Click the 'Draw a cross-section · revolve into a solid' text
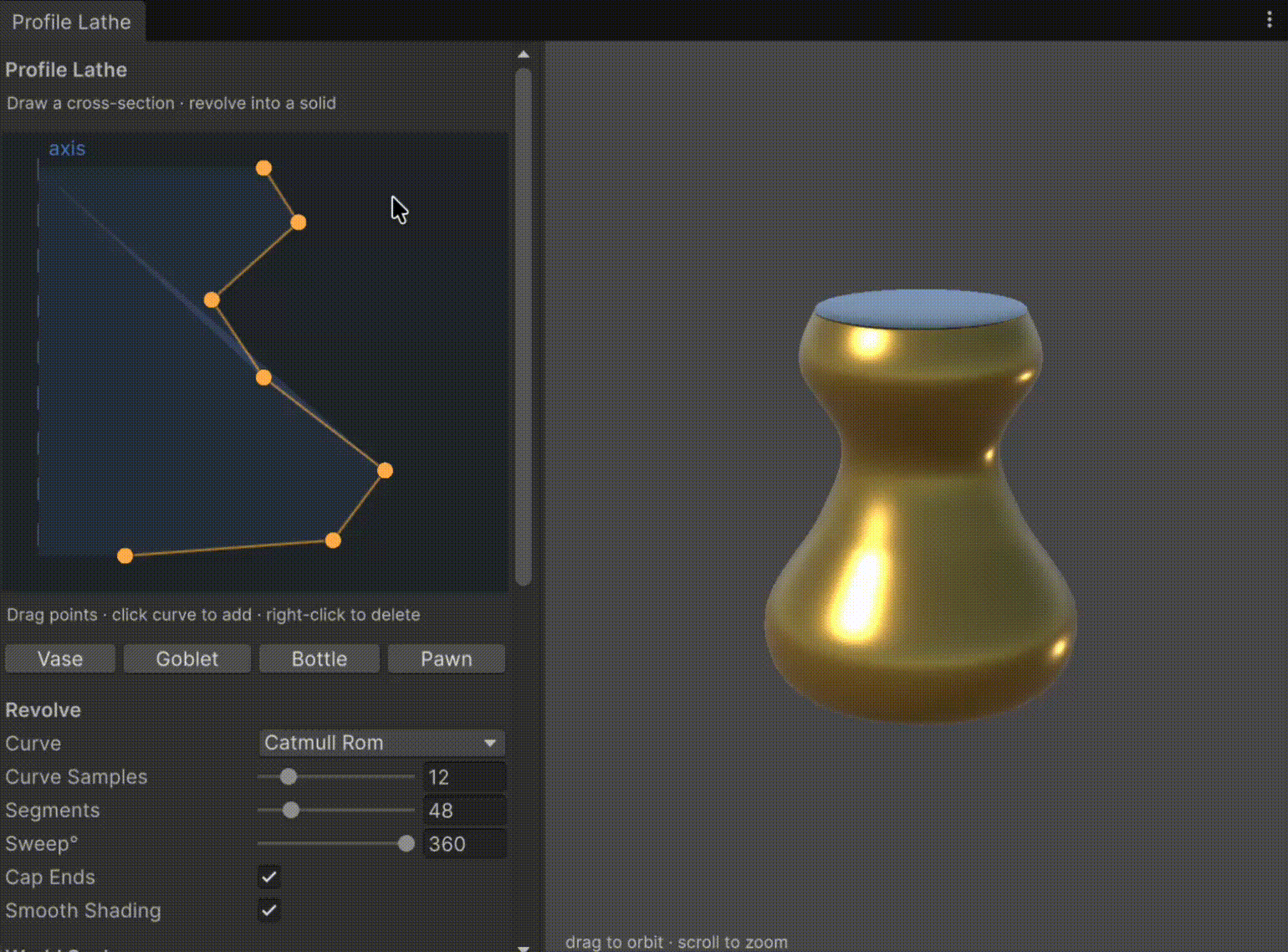The image size is (1288, 952). coord(171,103)
